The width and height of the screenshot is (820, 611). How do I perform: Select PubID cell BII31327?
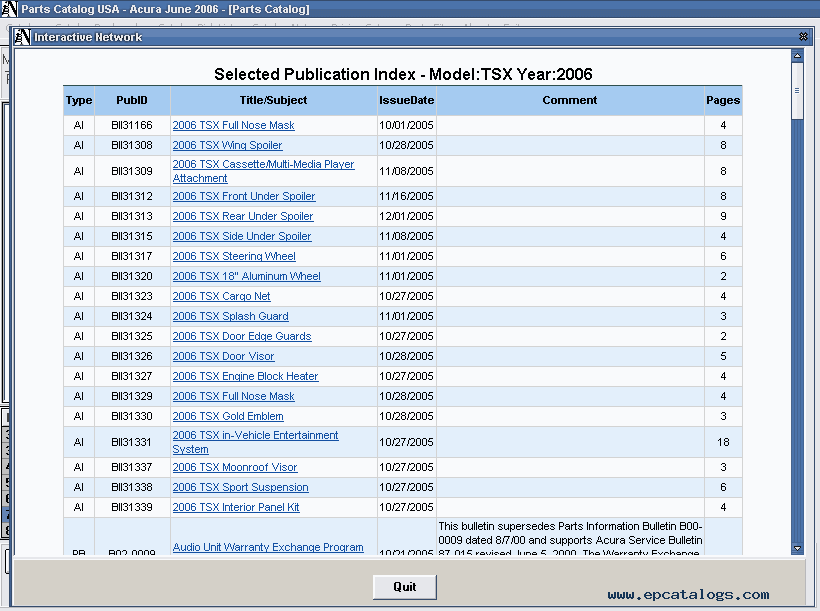click(132, 376)
